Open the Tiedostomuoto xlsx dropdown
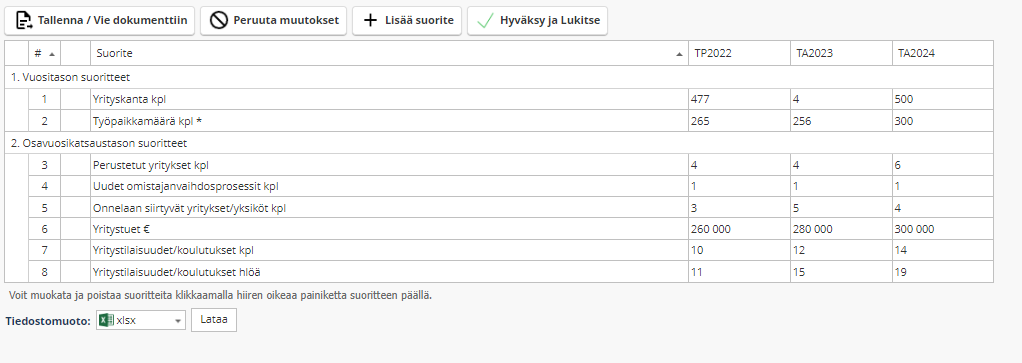 (141, 320)
